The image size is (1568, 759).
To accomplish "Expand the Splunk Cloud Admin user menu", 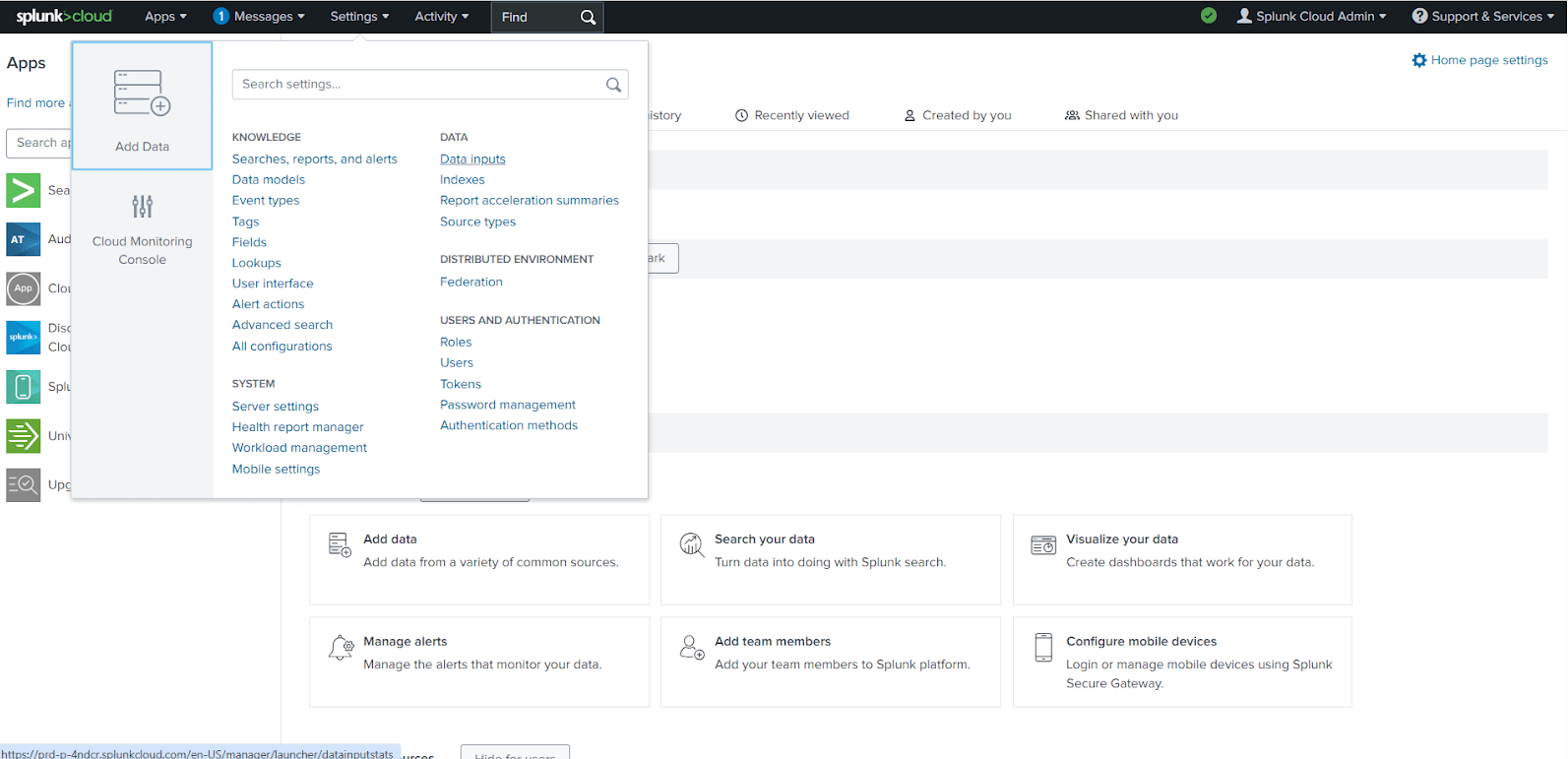I will click(x=1311, y=16).
